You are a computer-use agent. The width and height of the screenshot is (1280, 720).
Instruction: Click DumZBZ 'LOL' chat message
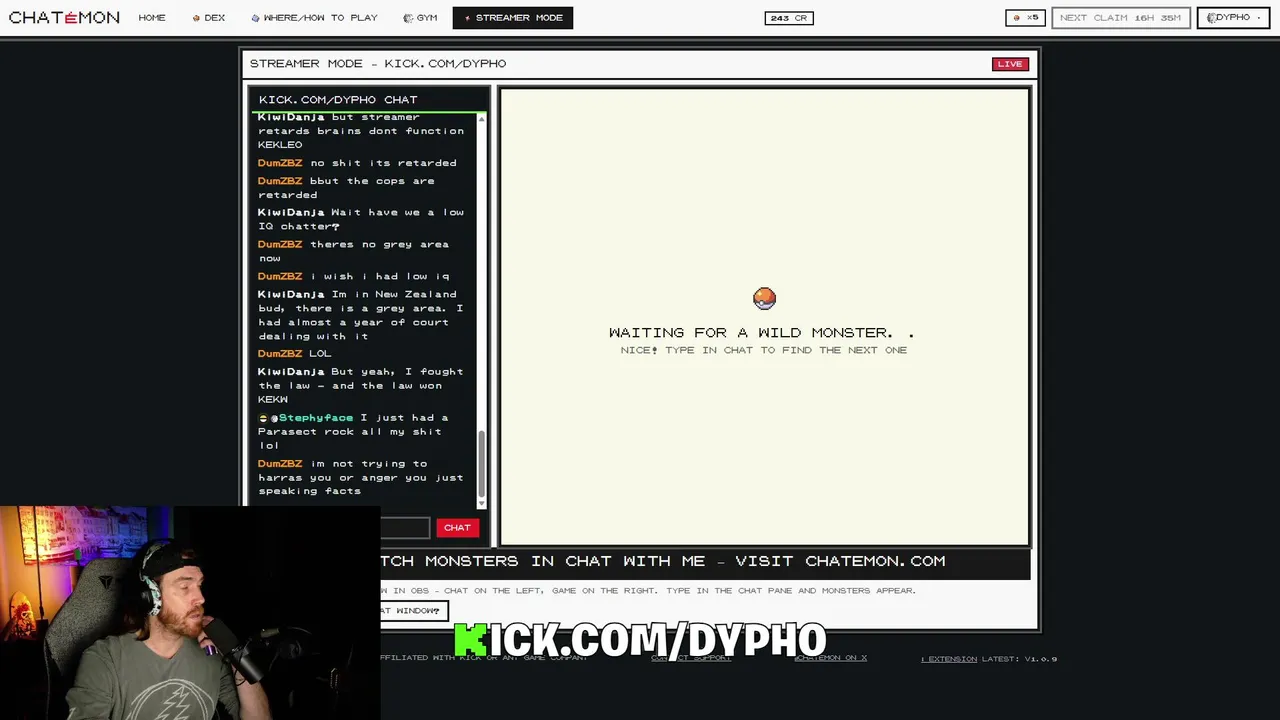pyautogui.click(x=295, y=354)
